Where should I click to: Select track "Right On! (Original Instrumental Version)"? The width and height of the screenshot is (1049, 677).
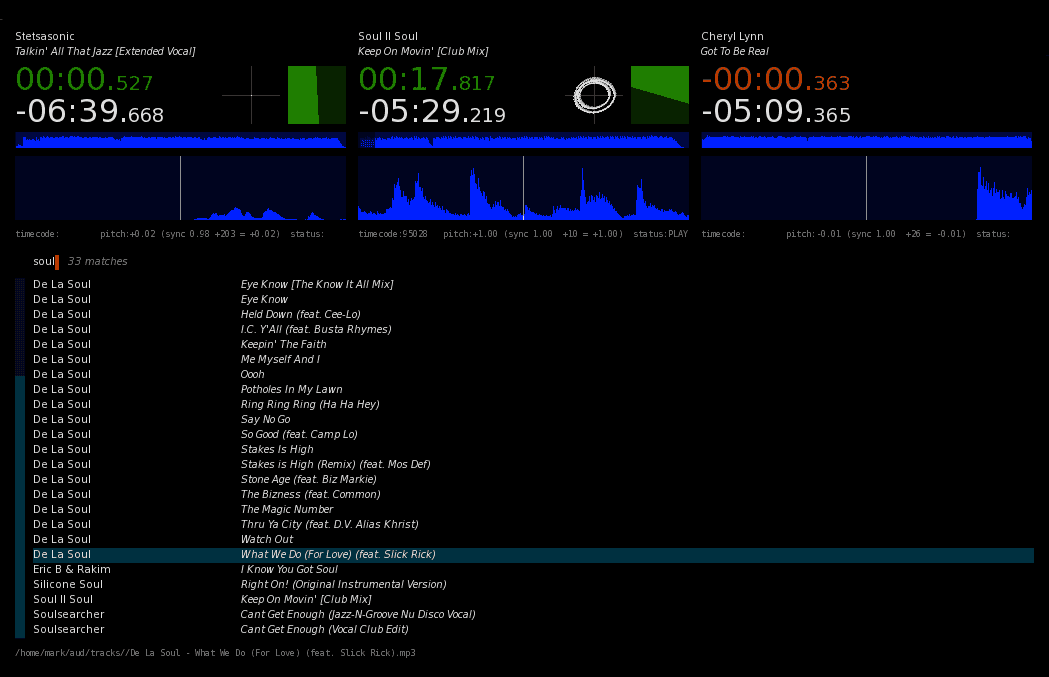(x=343, y=585)
